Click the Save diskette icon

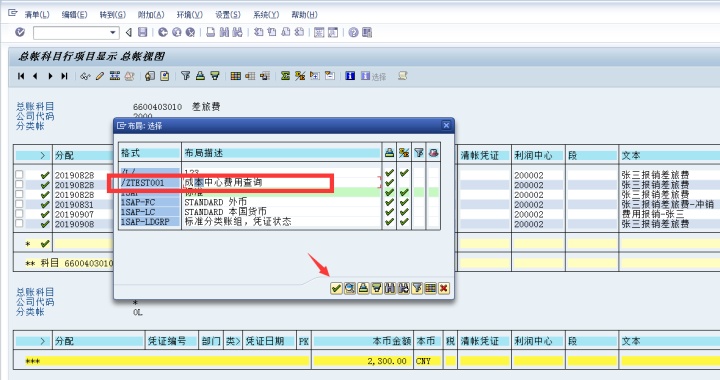pos(143,32)
